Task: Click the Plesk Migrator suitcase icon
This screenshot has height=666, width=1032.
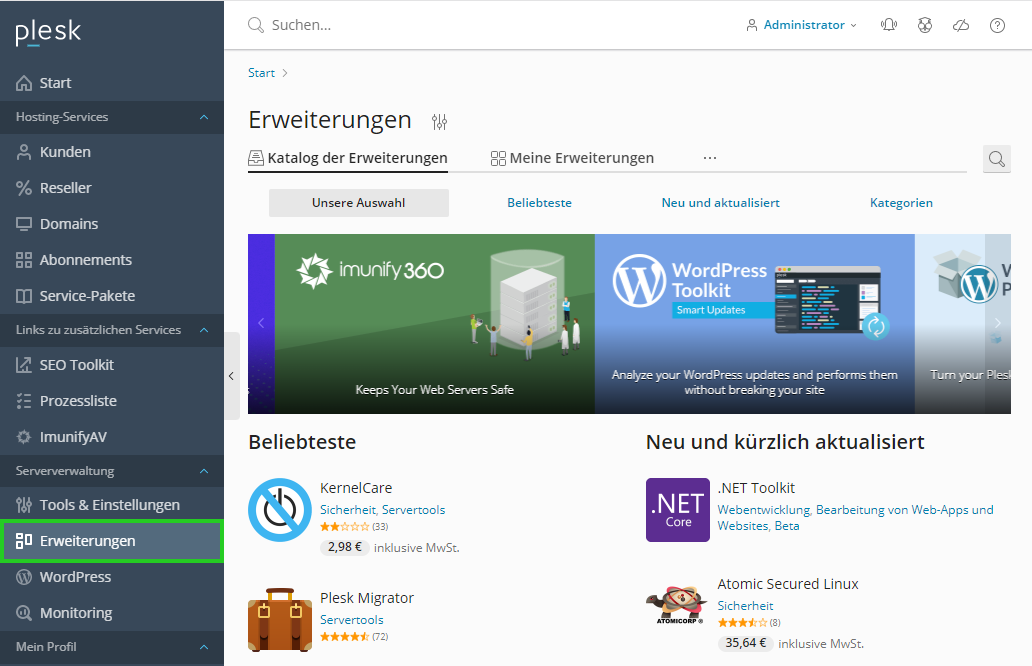Action: (280, 620)
